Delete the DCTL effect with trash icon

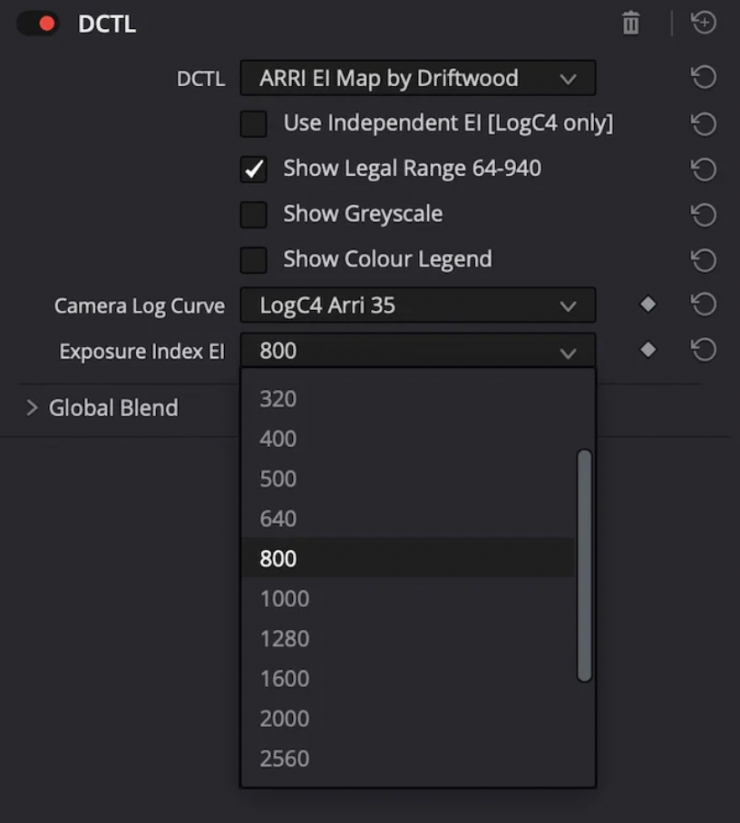631,23
